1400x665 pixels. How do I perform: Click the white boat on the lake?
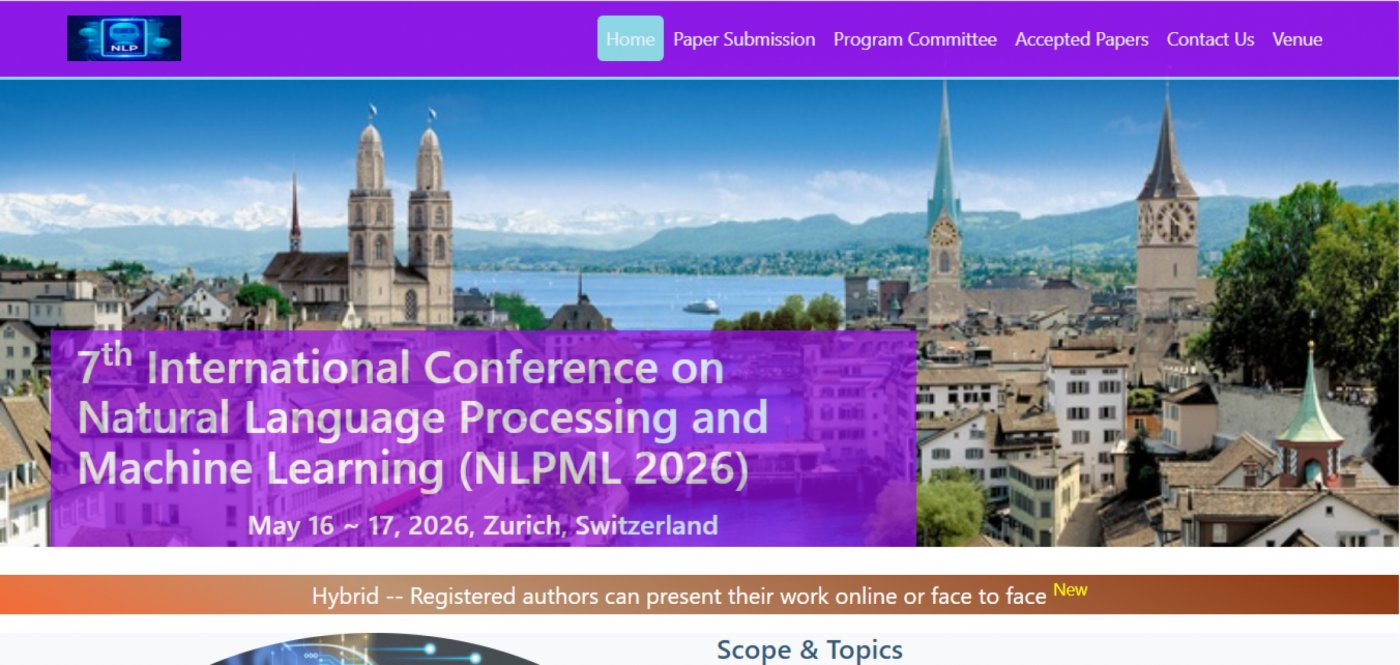click(701, 306)
